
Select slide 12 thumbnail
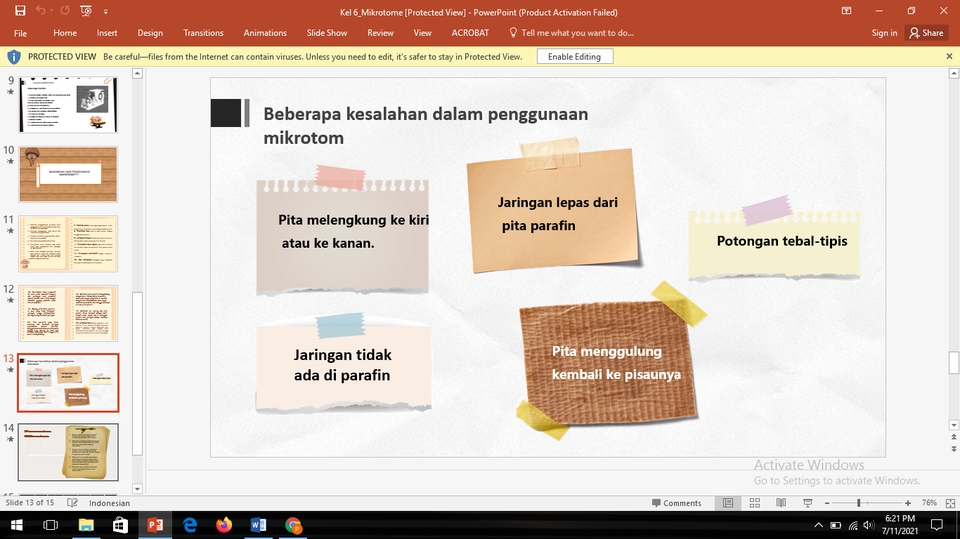(x=68, y=313)
